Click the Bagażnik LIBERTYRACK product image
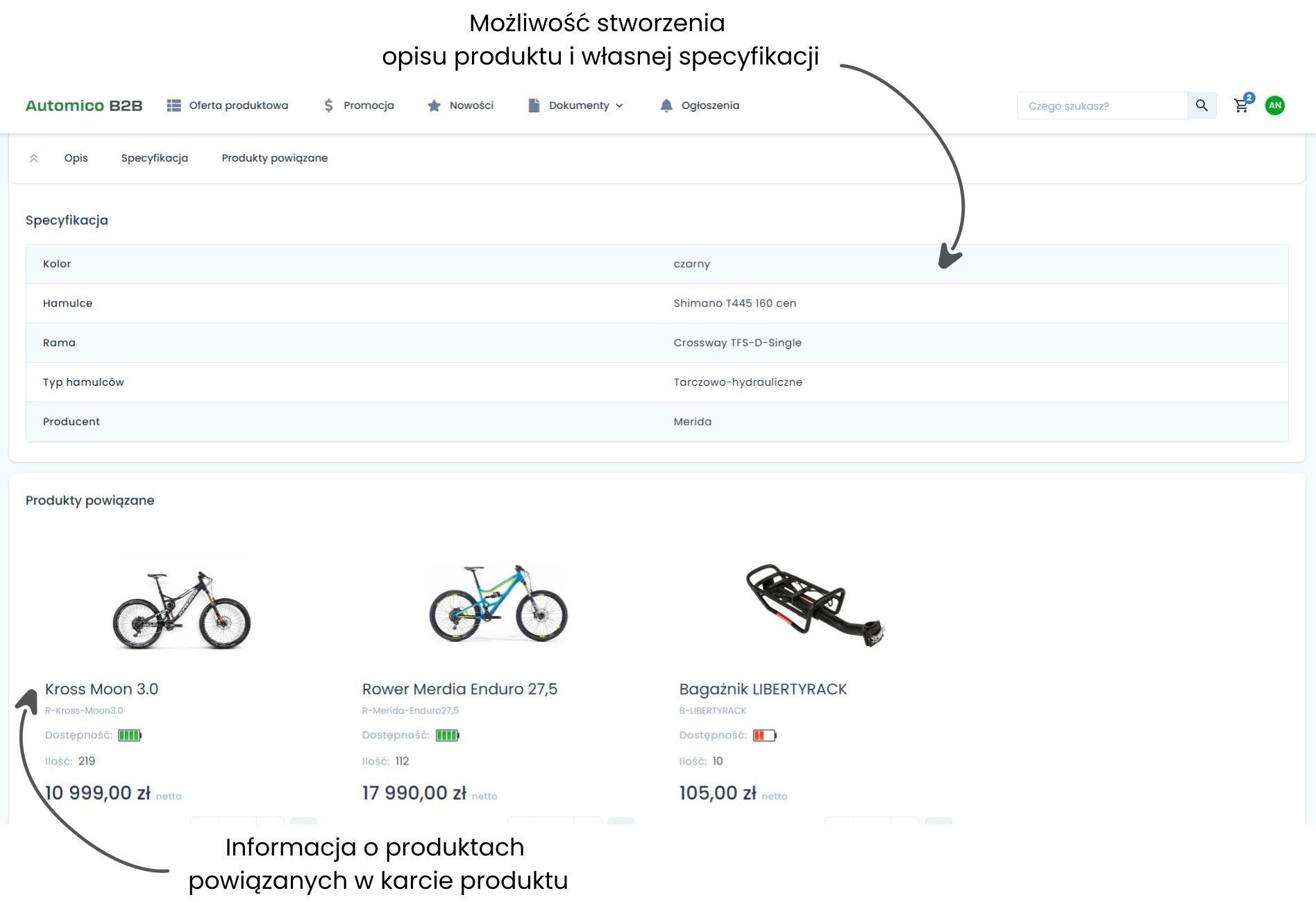Viewport: 1316px width, 902px height. pyautogui.click(x=815, y=605)
